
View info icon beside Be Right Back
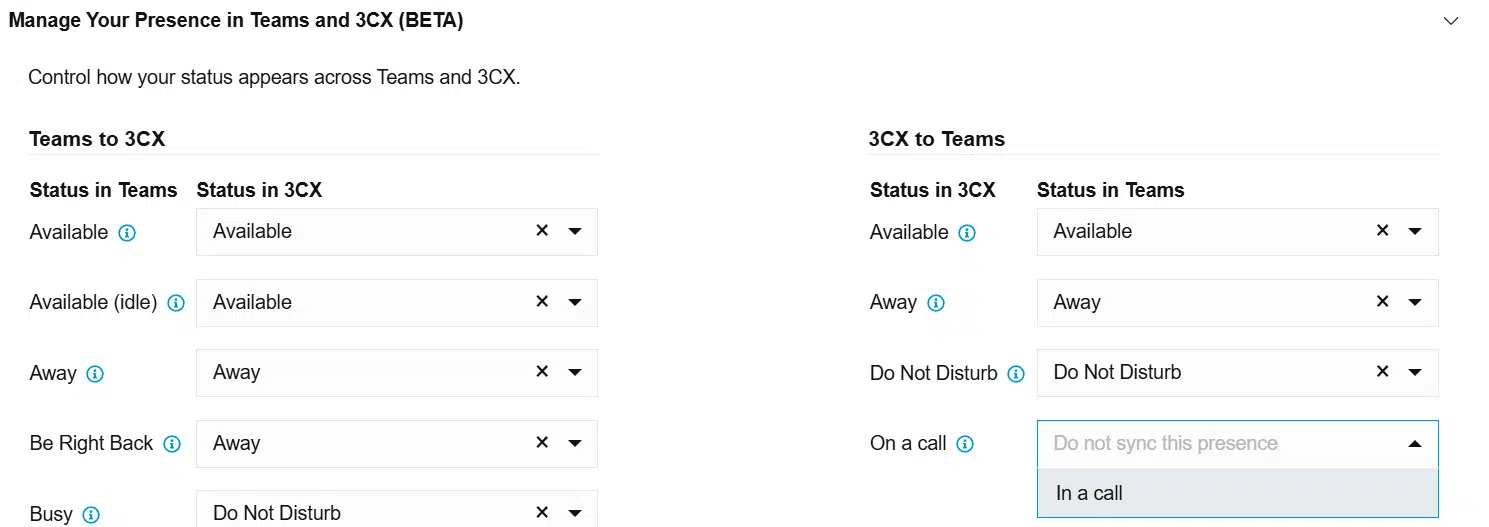point(172,444)
